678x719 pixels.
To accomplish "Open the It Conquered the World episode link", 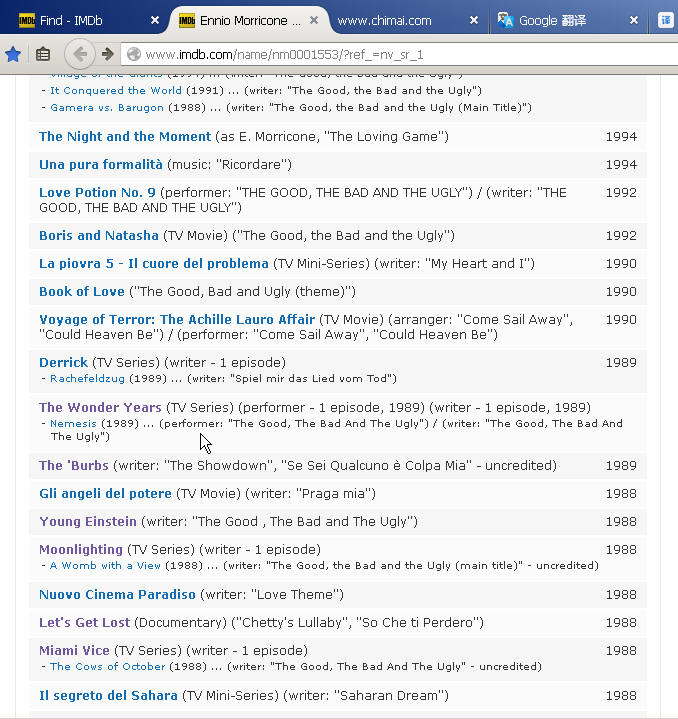I will (x=116, y=90).
